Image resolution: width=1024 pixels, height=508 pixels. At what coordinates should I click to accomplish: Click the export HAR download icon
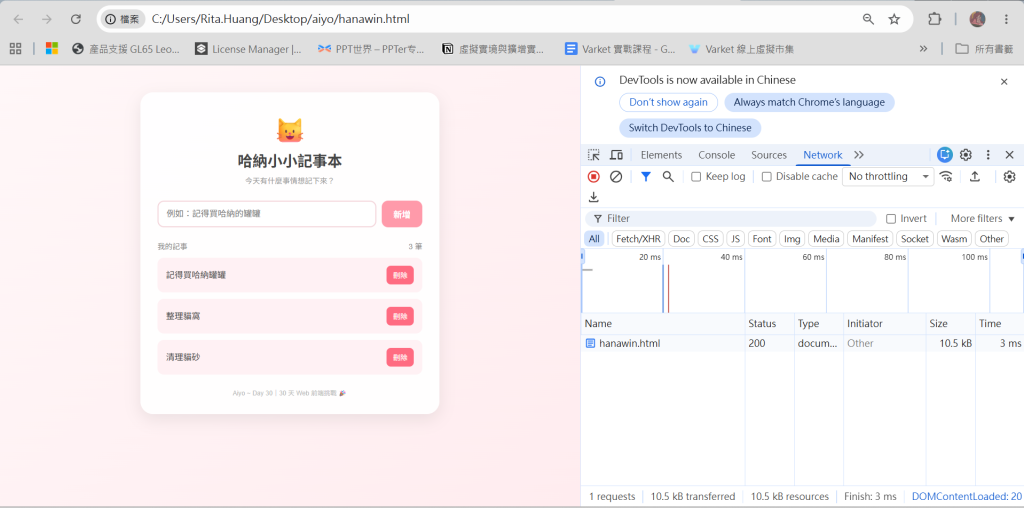pos(594,197)
